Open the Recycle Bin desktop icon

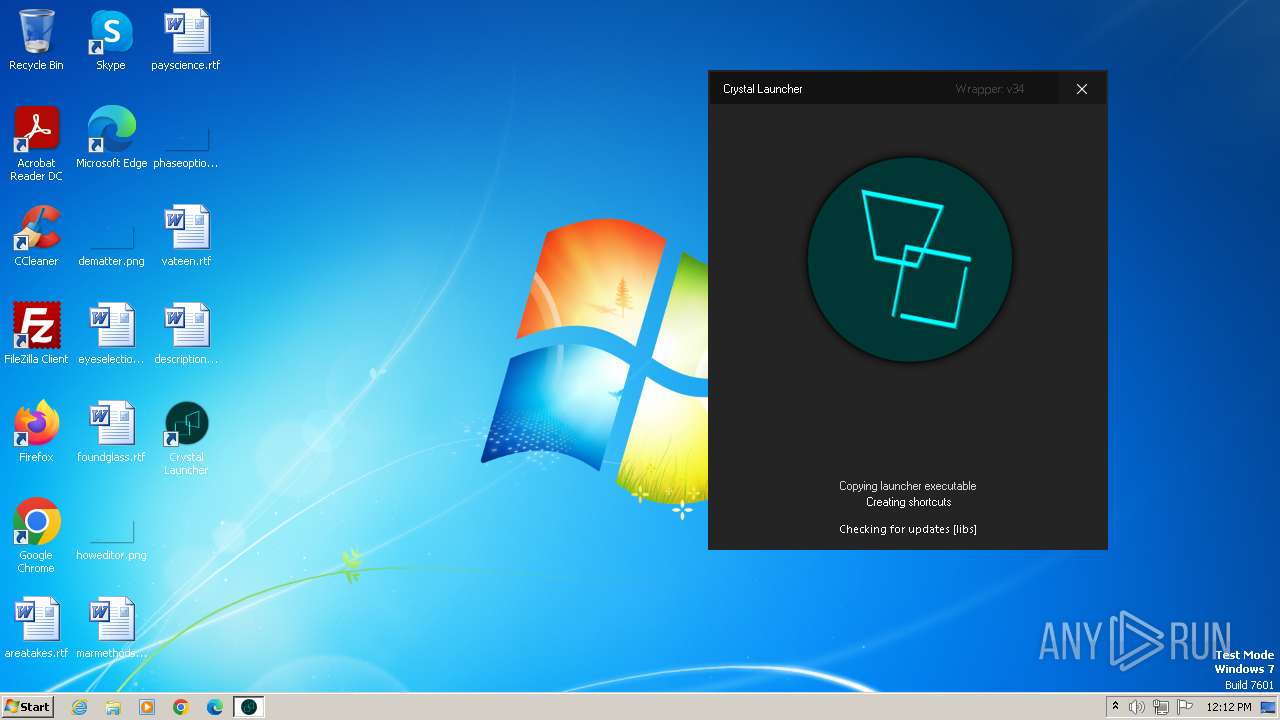coord(36,40)
